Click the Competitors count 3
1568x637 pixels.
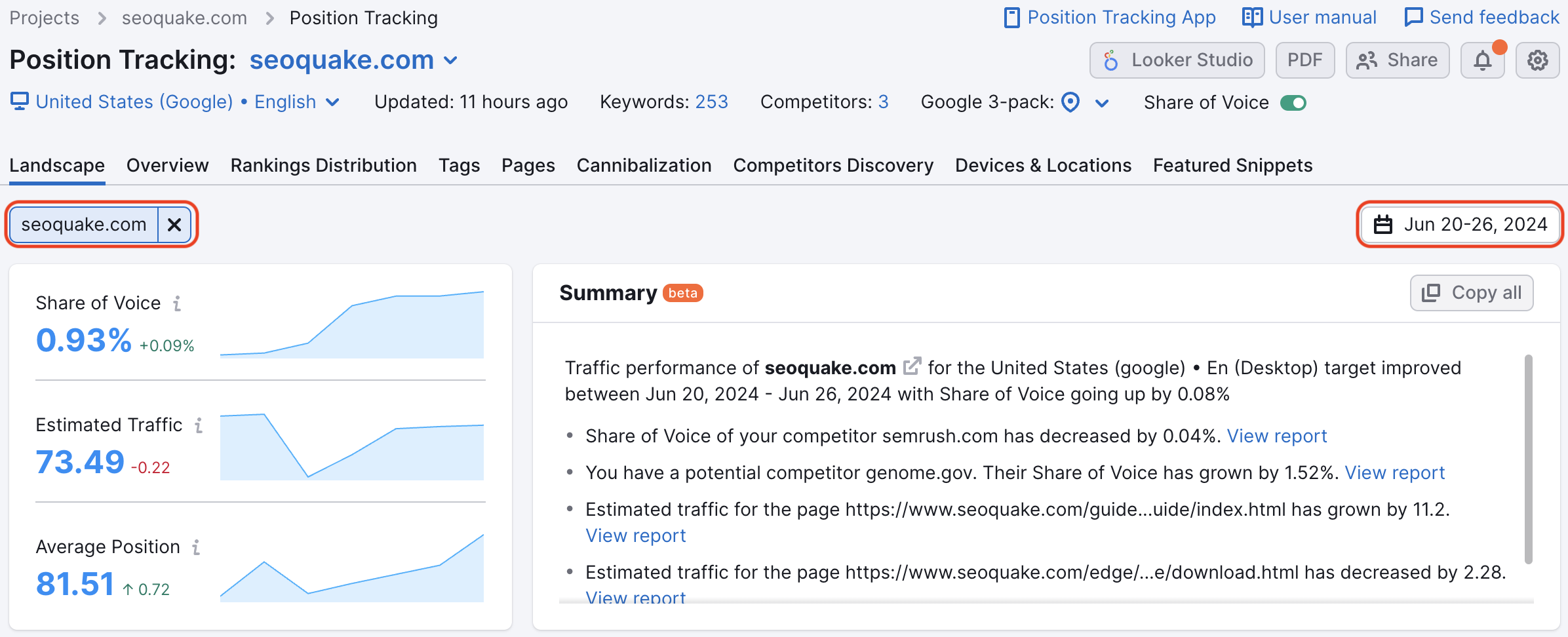[x=884, y=102]
